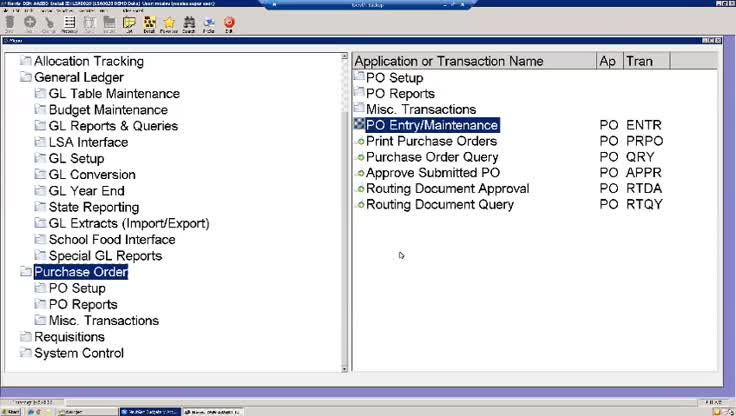
Task: Click the lined-list Process toolbar icon
Action: coord(69,22)
